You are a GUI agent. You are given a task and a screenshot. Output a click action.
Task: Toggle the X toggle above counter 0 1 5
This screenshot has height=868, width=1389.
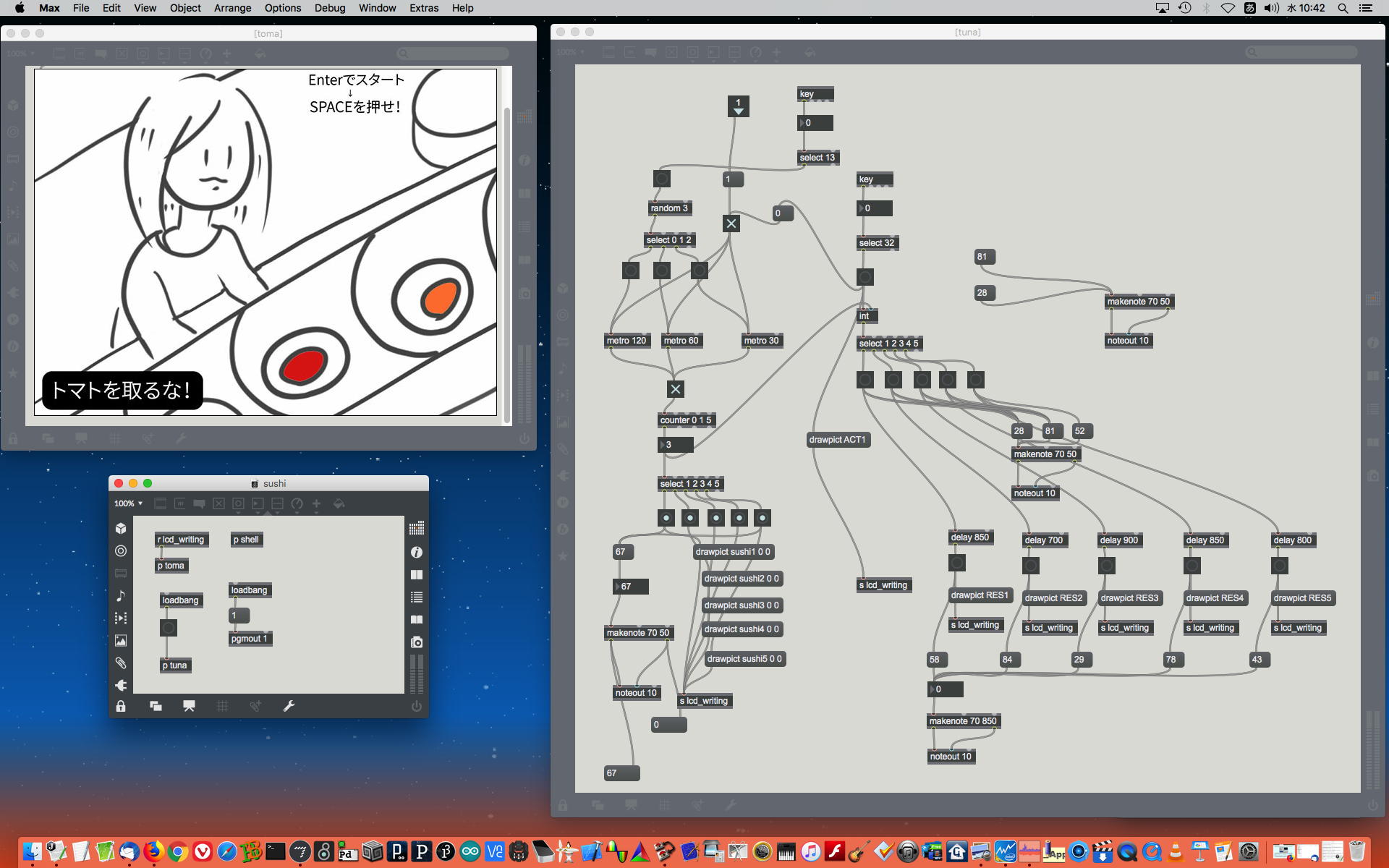click(x=676, y=389)
